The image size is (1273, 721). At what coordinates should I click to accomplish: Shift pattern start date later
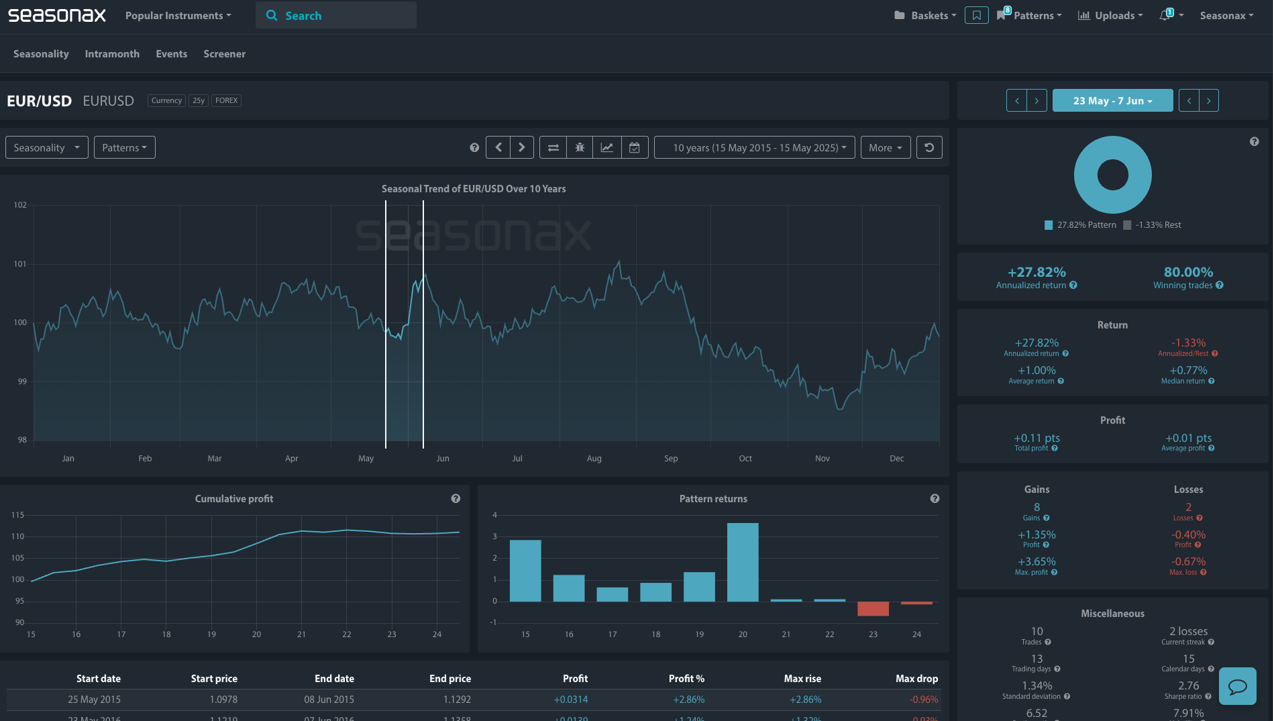1037,100
